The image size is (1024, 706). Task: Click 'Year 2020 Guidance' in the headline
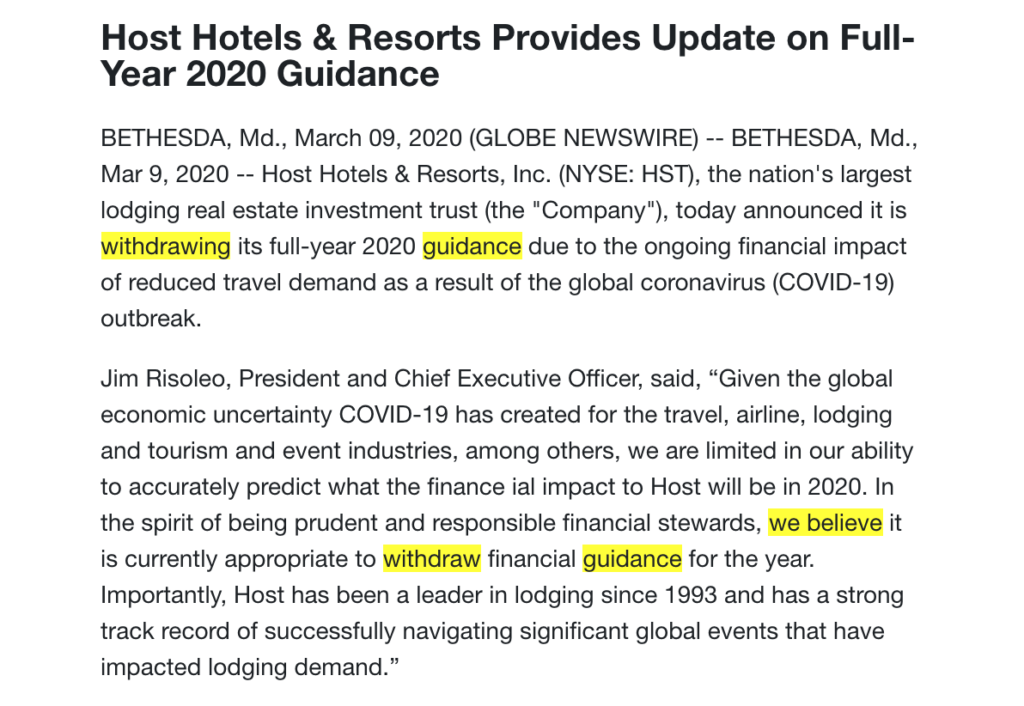[x=270, y=73]
